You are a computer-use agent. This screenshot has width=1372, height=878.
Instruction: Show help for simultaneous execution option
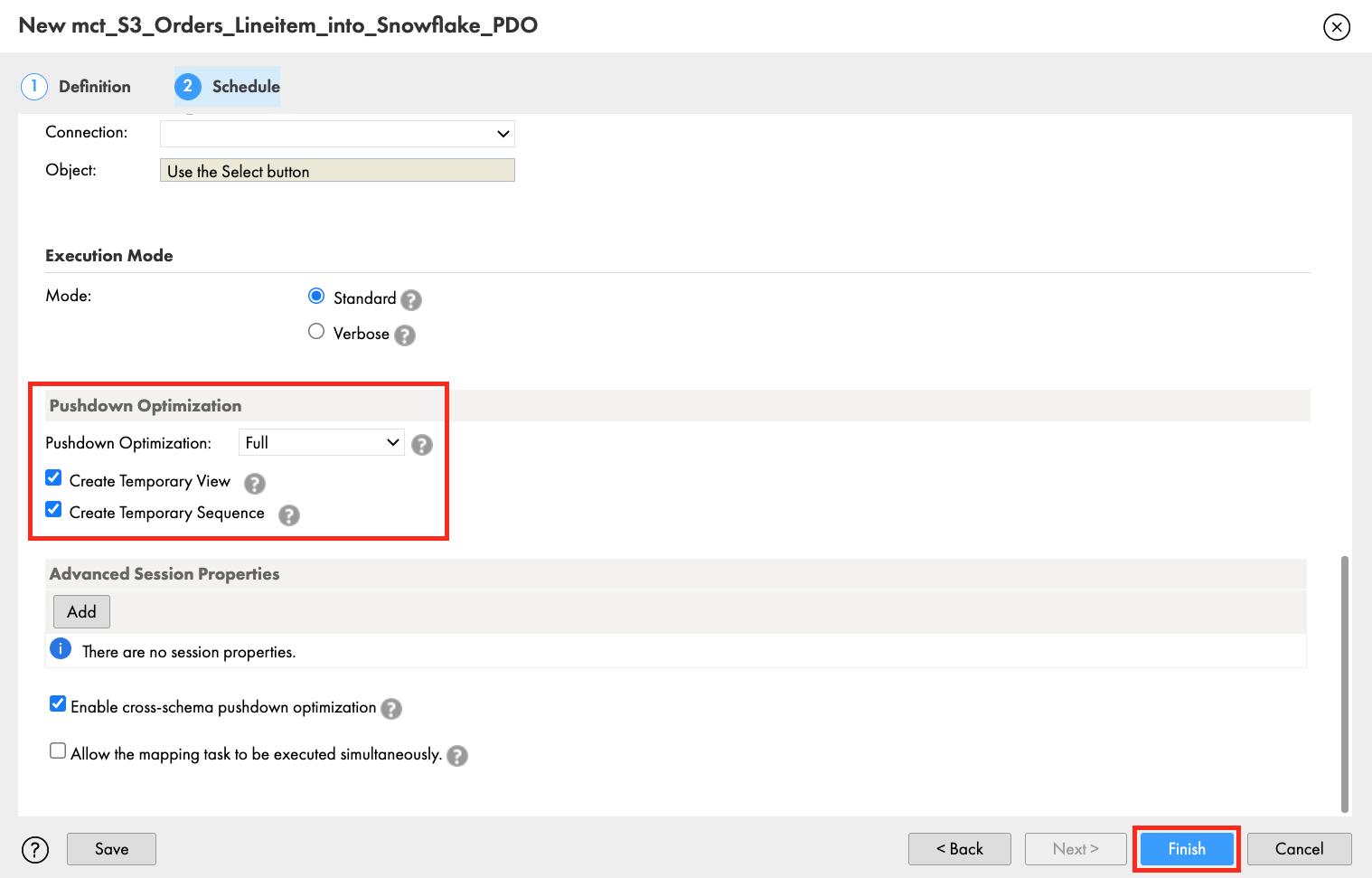tap(457, 755)
